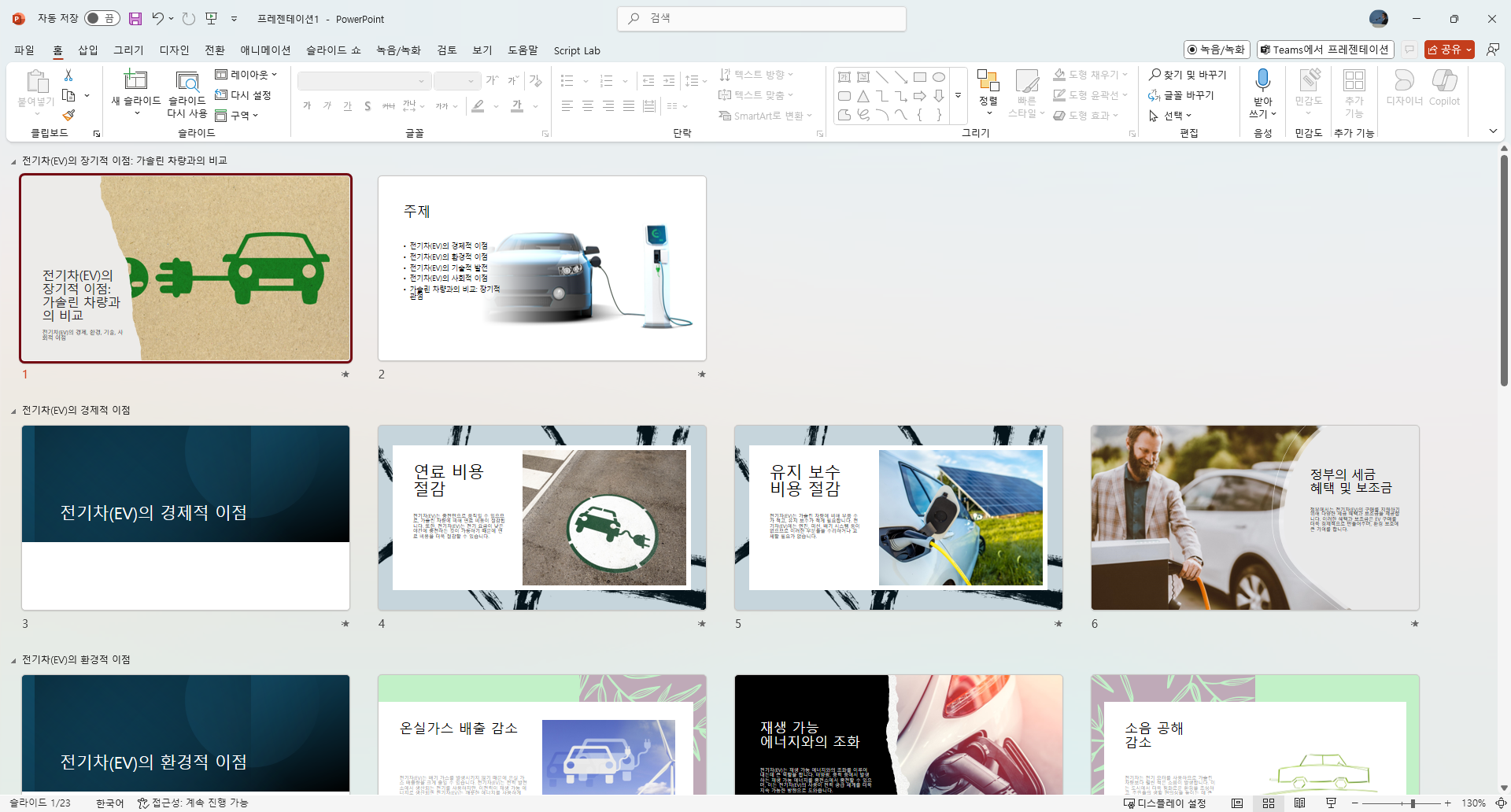Click 접근성: 계속 진행 가능 status
1511x812 pixels.
[193, 803]
